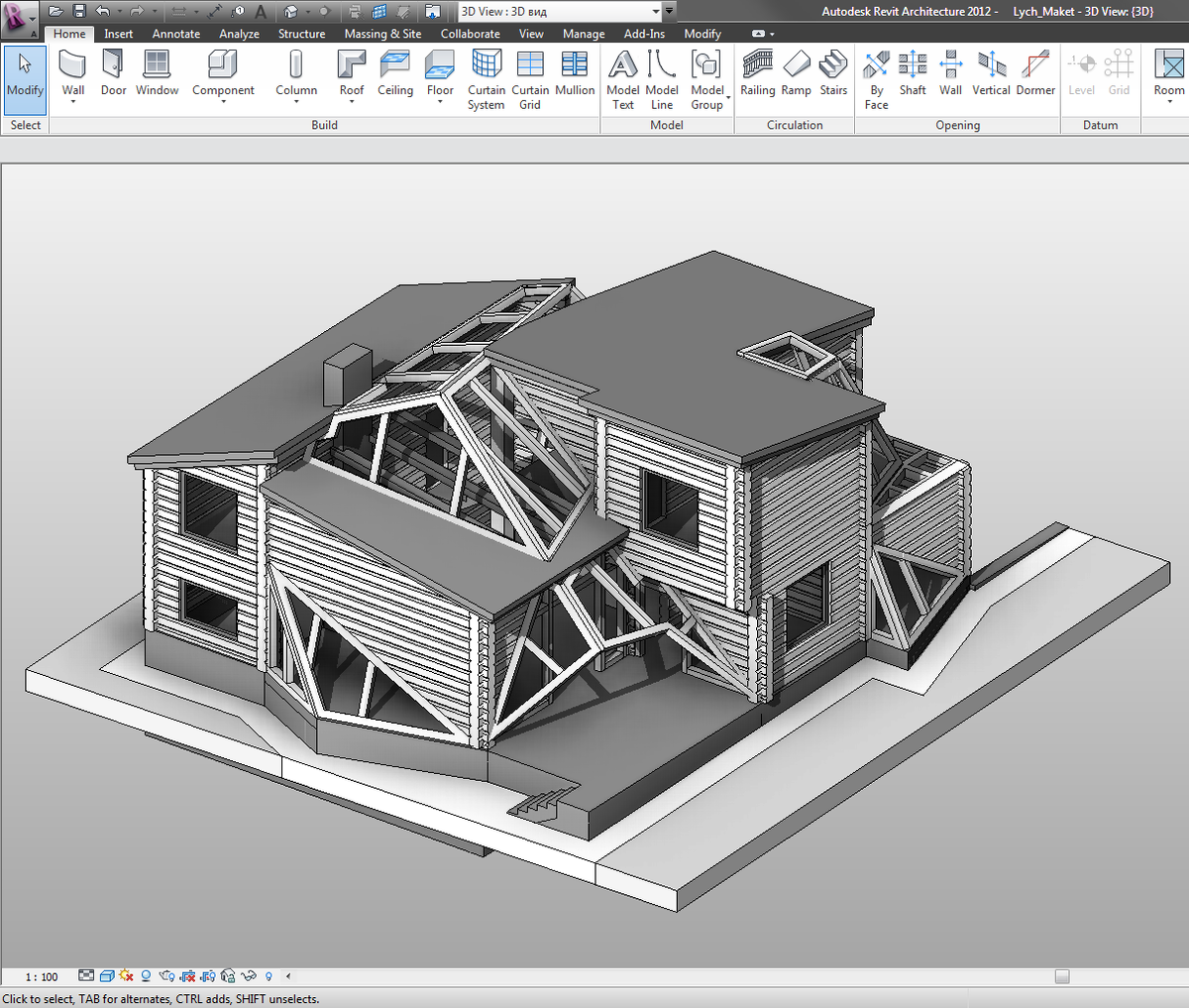The image size is (1189, 1008).
Task: Open the Annotate ribbon tab
Action: (x=176, y=34)
